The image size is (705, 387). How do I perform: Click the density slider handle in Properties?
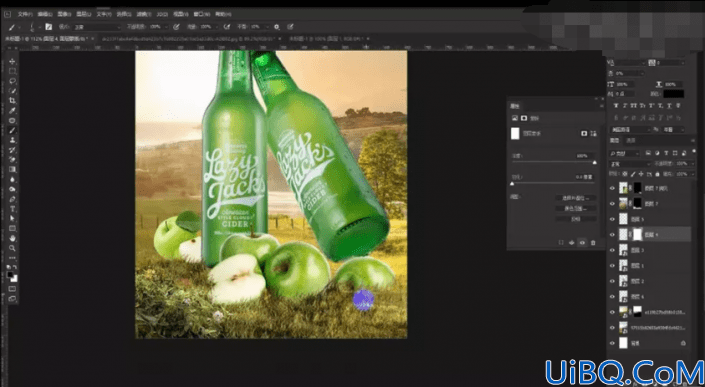[595, 163]
